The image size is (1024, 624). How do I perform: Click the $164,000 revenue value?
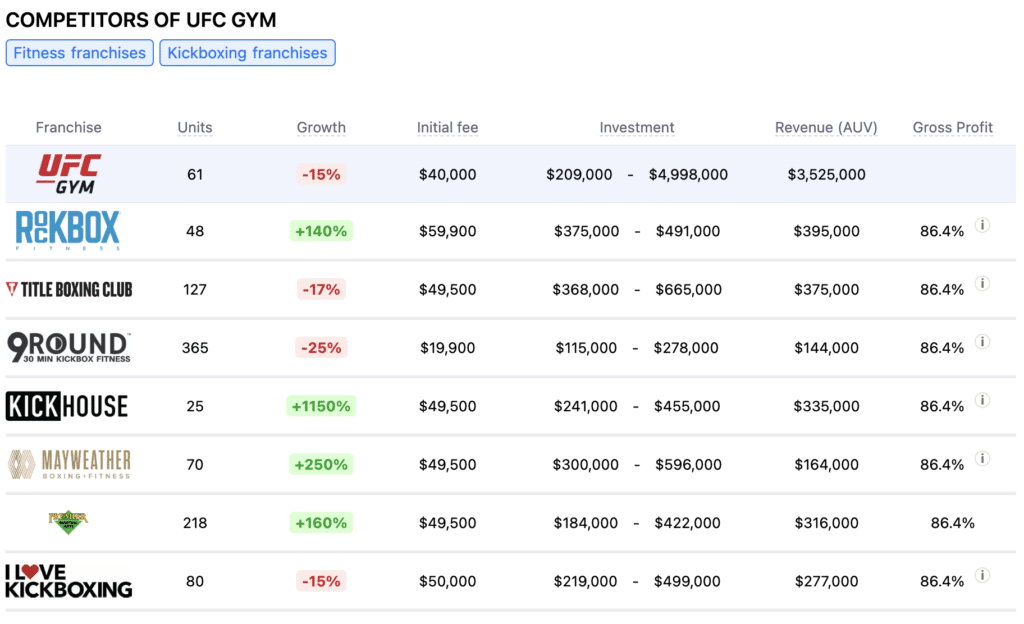click(826, 464)
